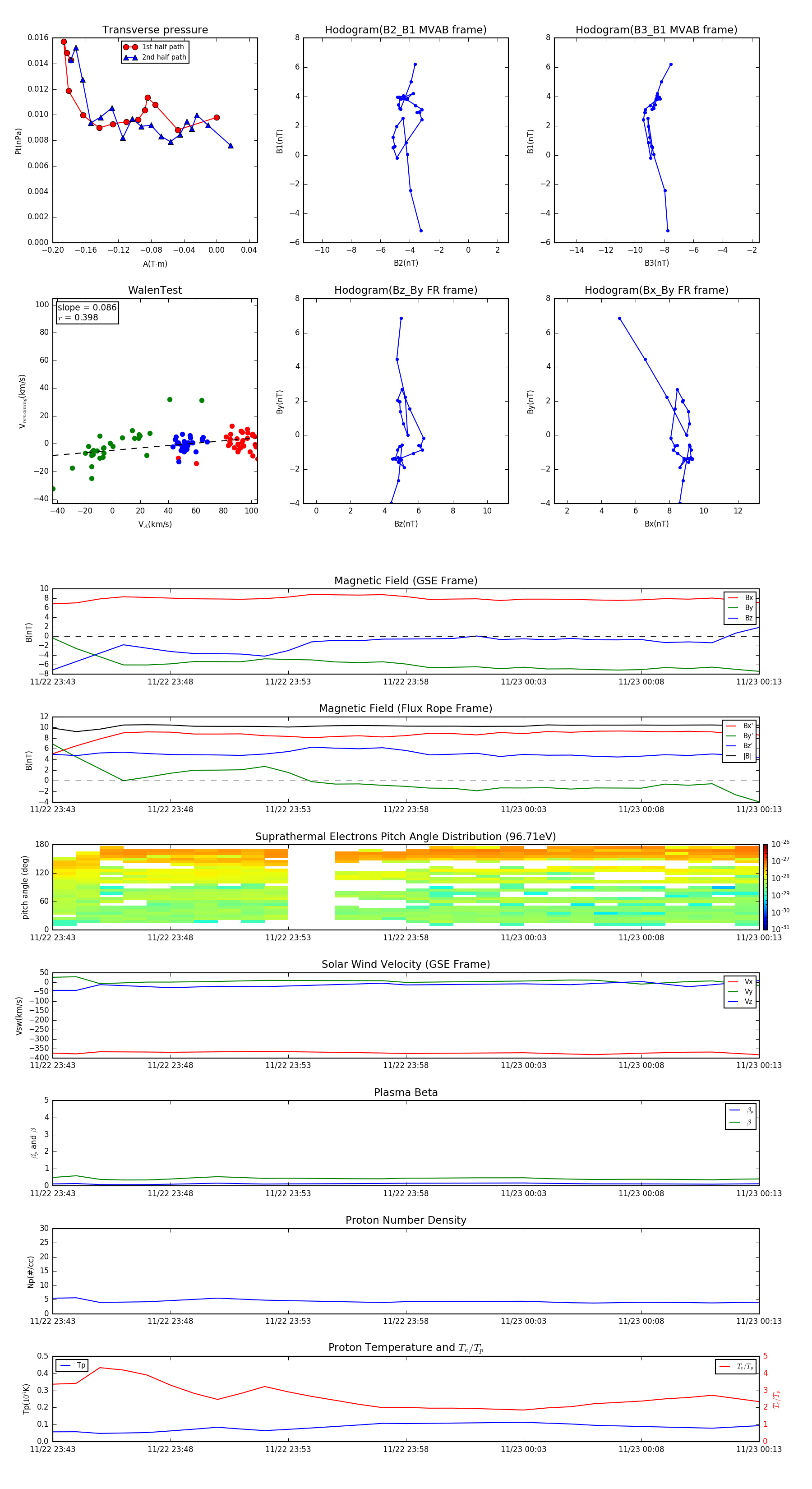812x1489 pixels.
Task: Click the 'By' entry in GSE legend
Action: coord(740,608)
